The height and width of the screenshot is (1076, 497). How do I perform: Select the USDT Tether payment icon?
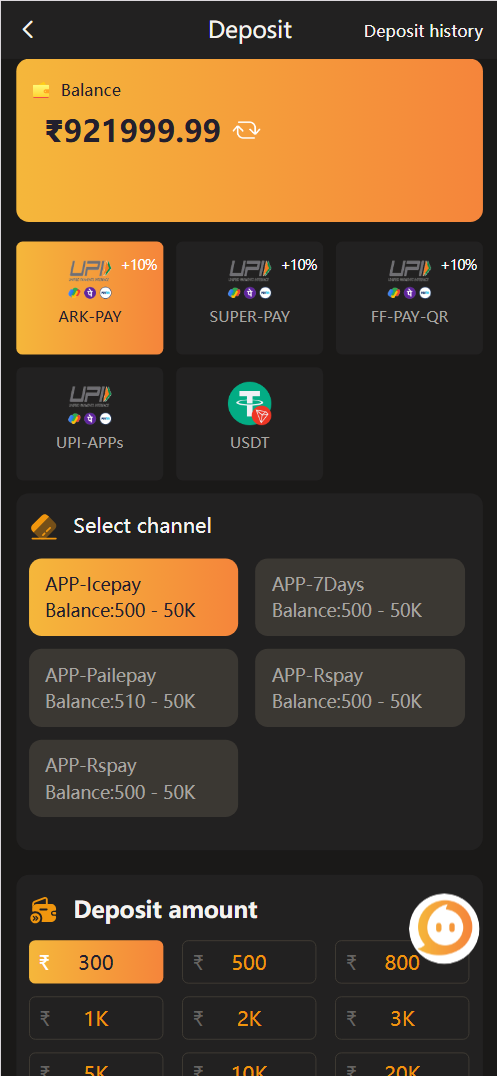250,404
